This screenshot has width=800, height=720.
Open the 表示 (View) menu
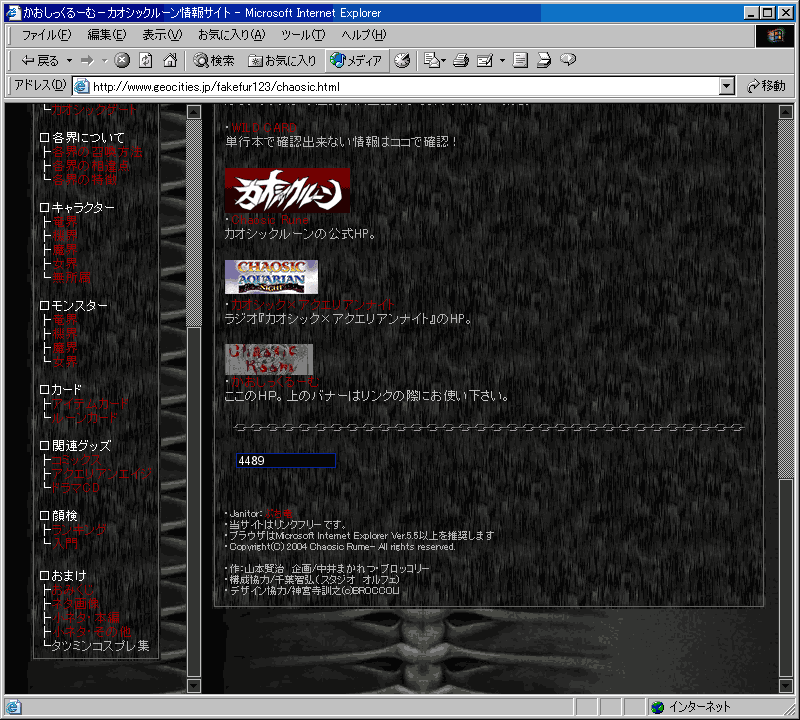[x=162, y=35]
